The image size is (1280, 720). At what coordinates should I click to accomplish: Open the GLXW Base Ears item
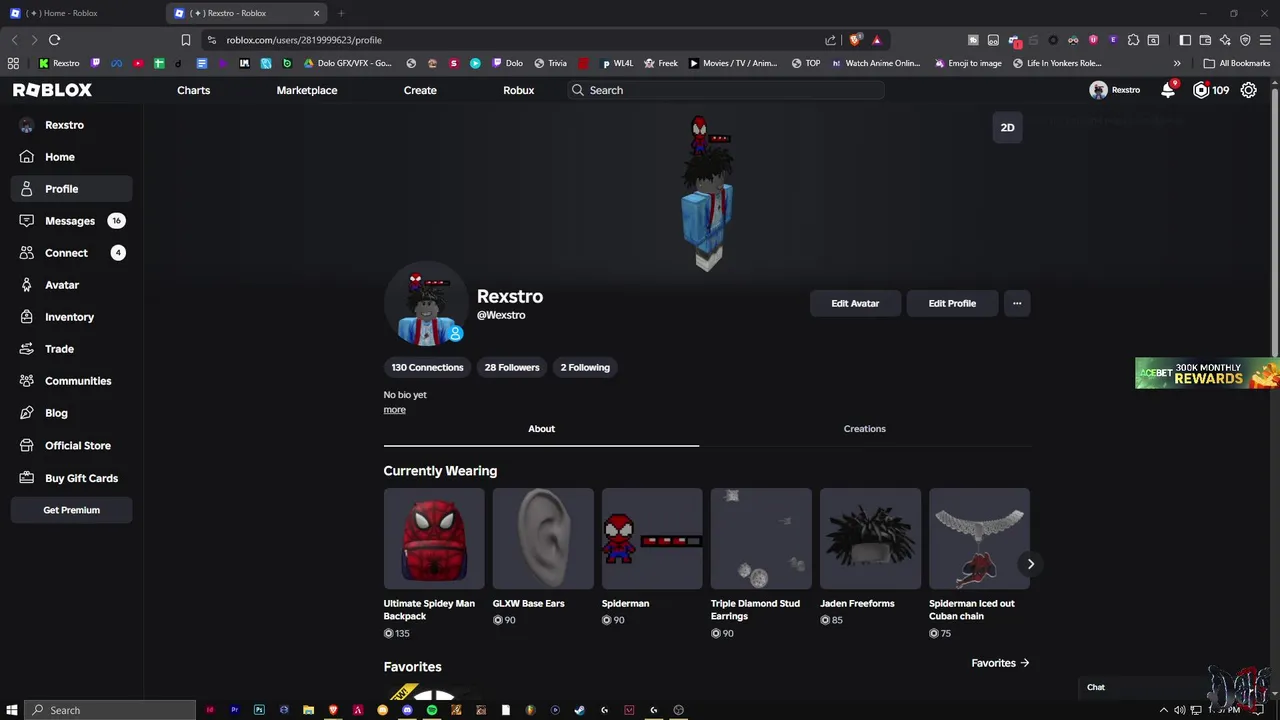(543, 558)
